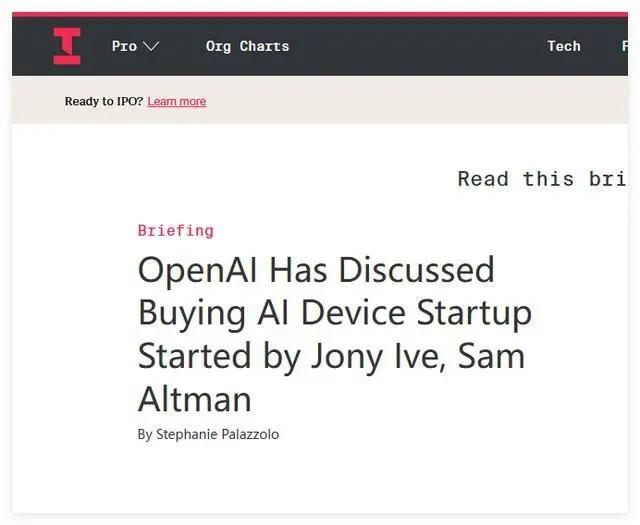Click the empty dark navigation bar area
Image resolution: width=640 pixels, height=525 pixels.
[x=416, y=47]
